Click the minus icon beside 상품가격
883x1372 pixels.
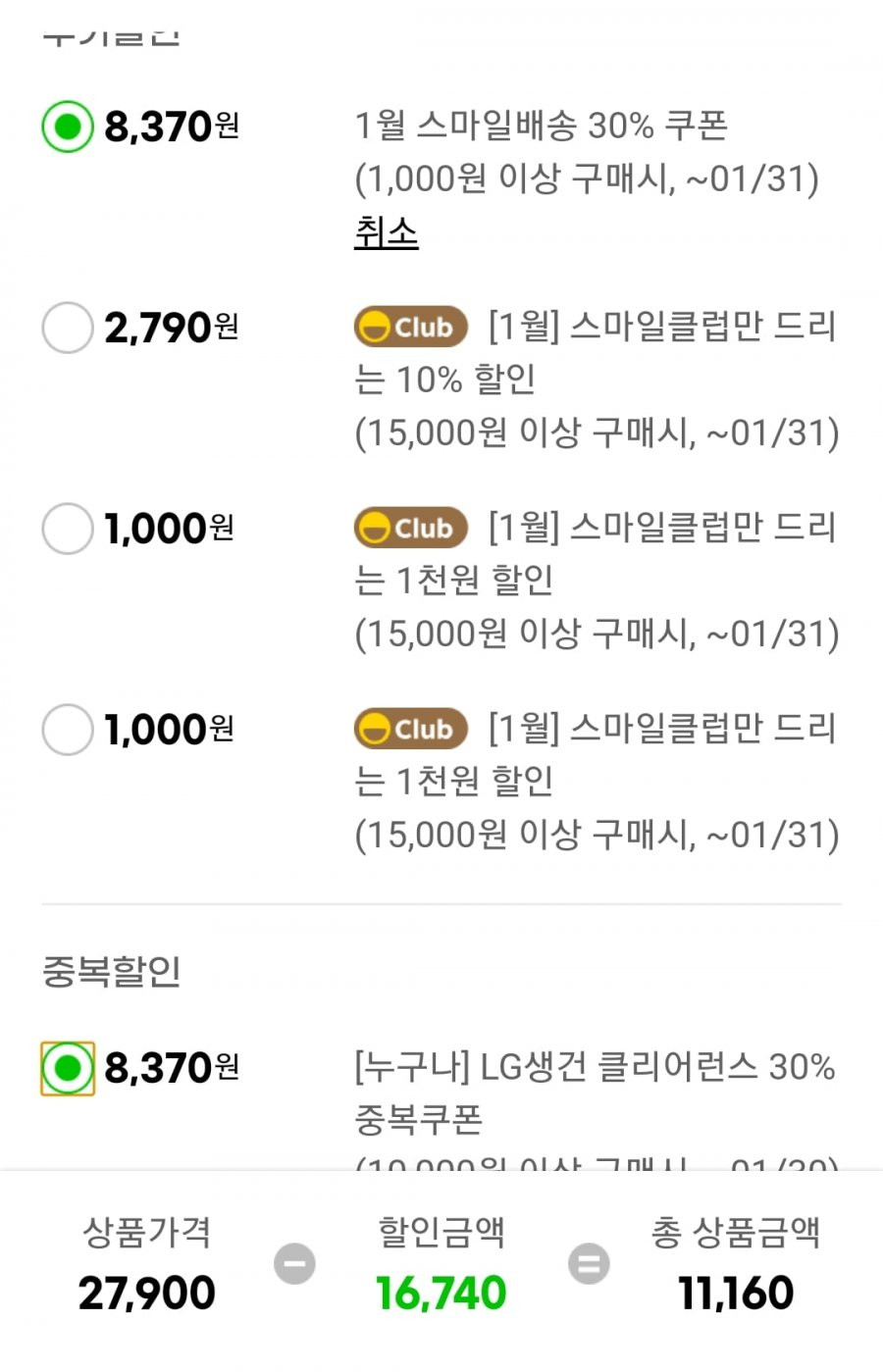(294, 1263)
